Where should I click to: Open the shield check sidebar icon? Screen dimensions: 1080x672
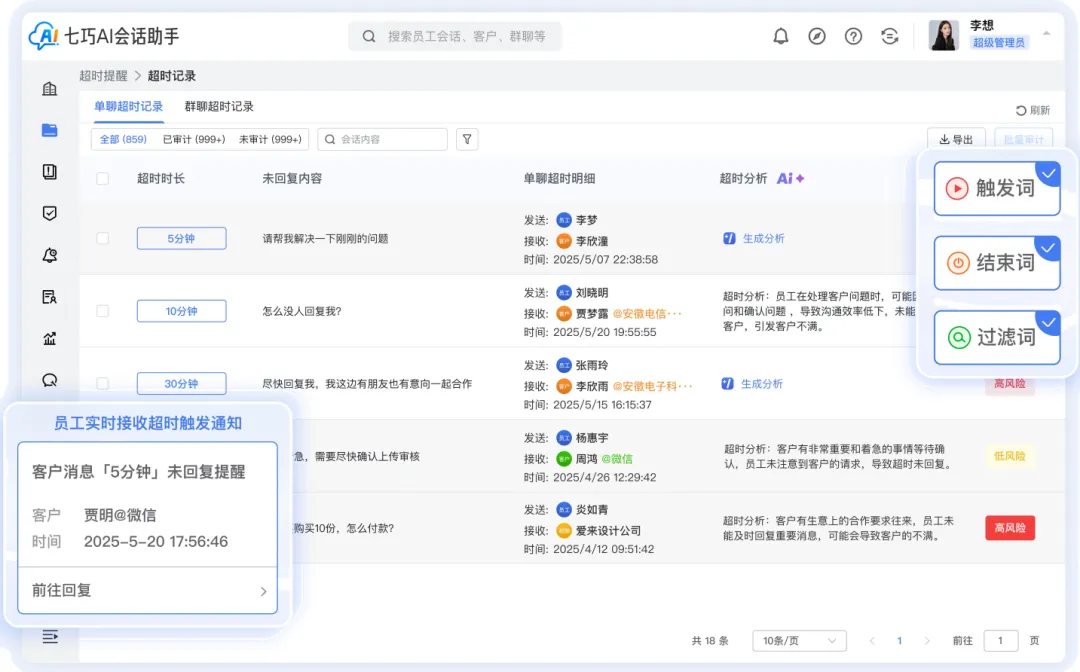[x=49, y=213]
